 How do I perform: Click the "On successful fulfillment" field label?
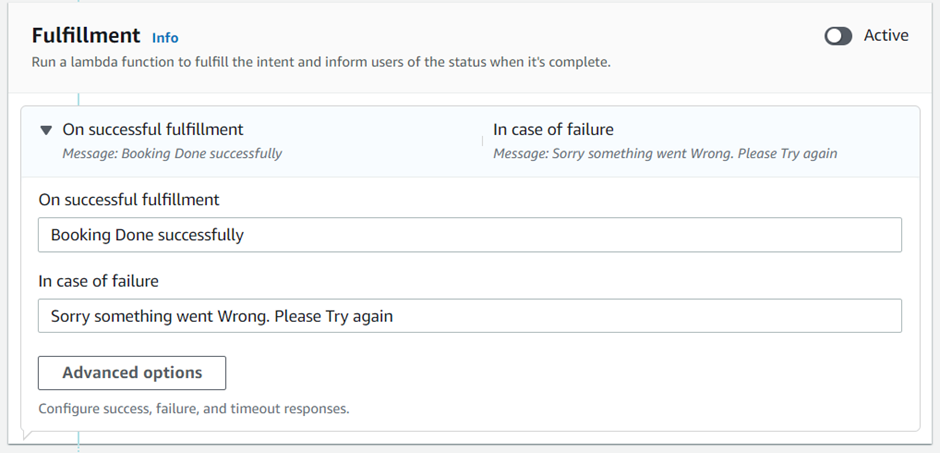click(129, 199)
